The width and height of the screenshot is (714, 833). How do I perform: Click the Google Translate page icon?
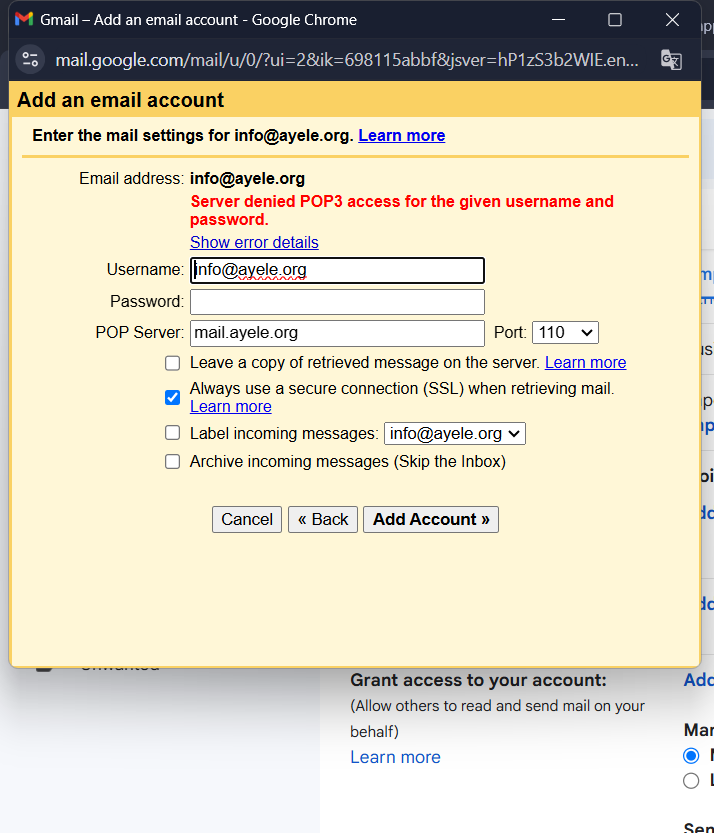point(670,60)
